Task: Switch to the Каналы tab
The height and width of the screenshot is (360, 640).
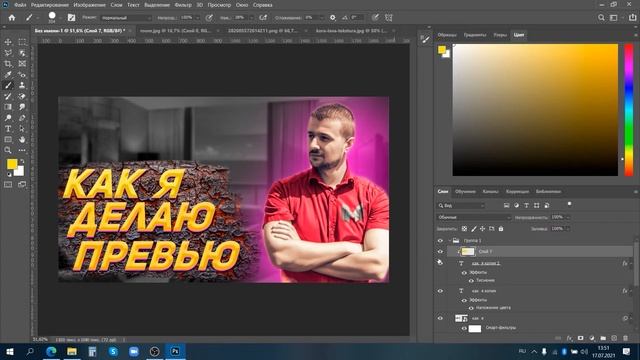Action: tap(491, 191)
